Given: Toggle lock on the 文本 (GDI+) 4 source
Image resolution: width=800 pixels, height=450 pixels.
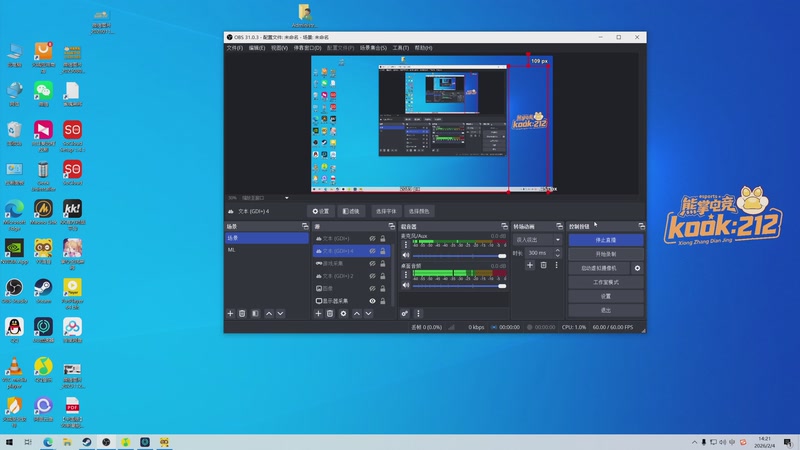Looking at the screenshot, I should (x=383, y=251).
